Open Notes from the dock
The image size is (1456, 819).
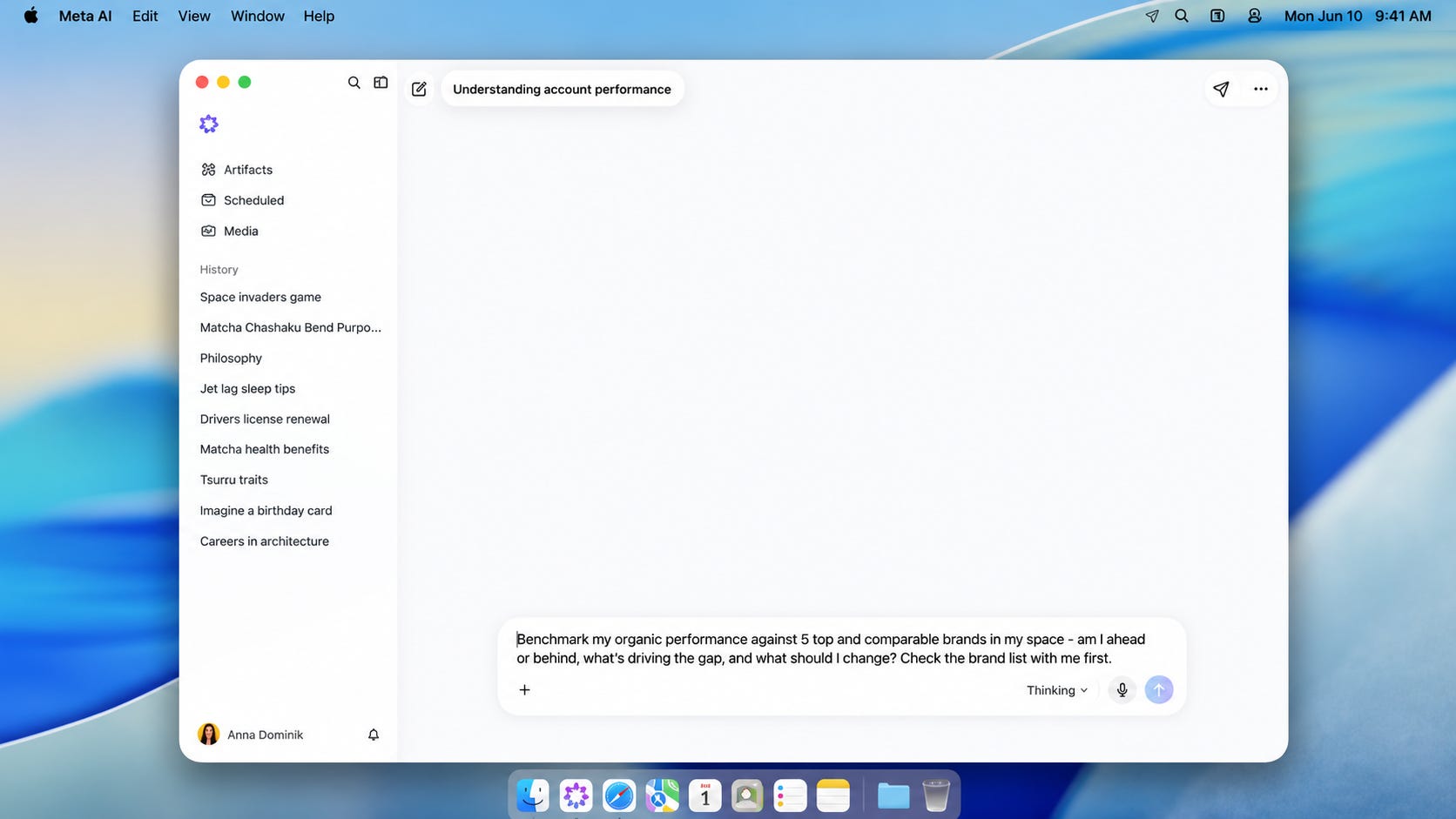point(832,796)
